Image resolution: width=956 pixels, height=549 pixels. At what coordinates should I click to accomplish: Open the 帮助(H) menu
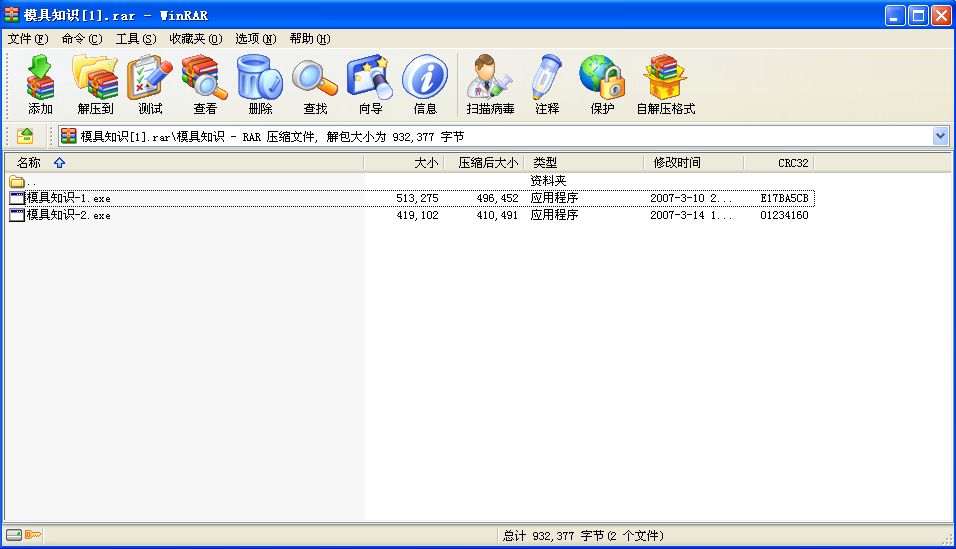[x=310, y=39]
